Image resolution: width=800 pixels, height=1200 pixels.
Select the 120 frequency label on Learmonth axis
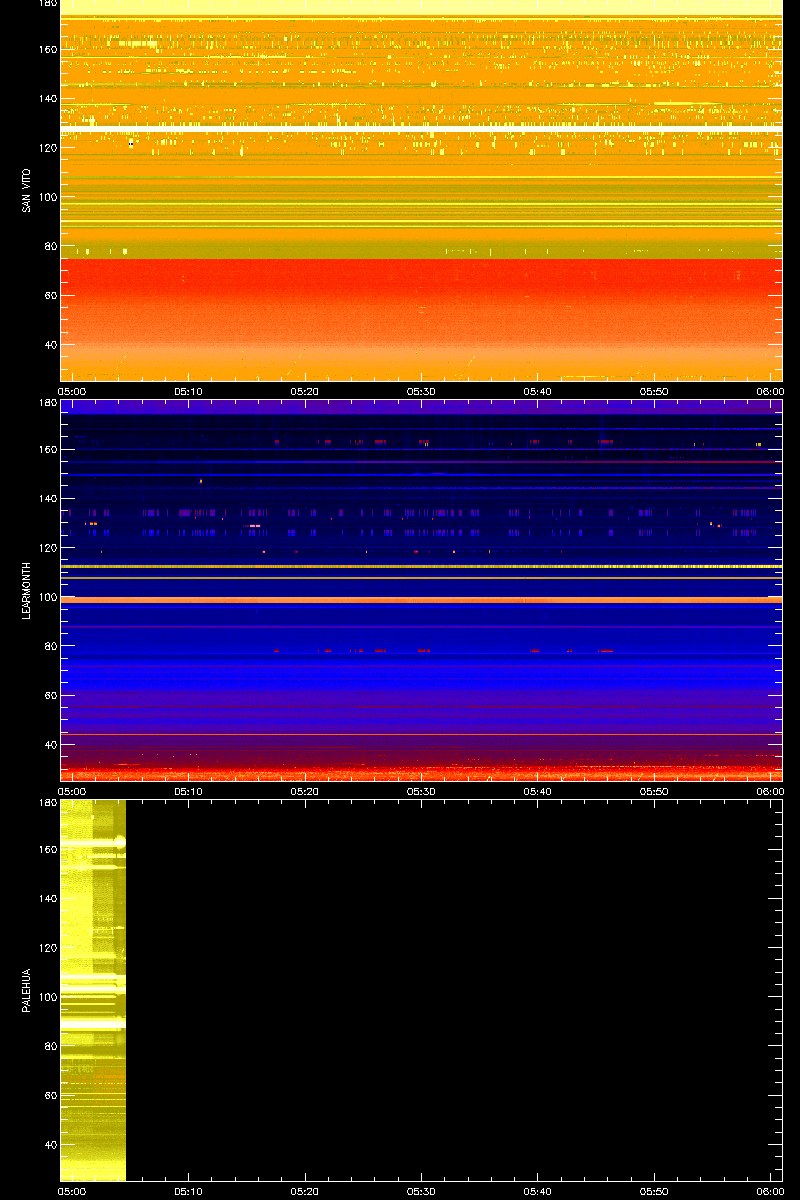click(46, 548)
